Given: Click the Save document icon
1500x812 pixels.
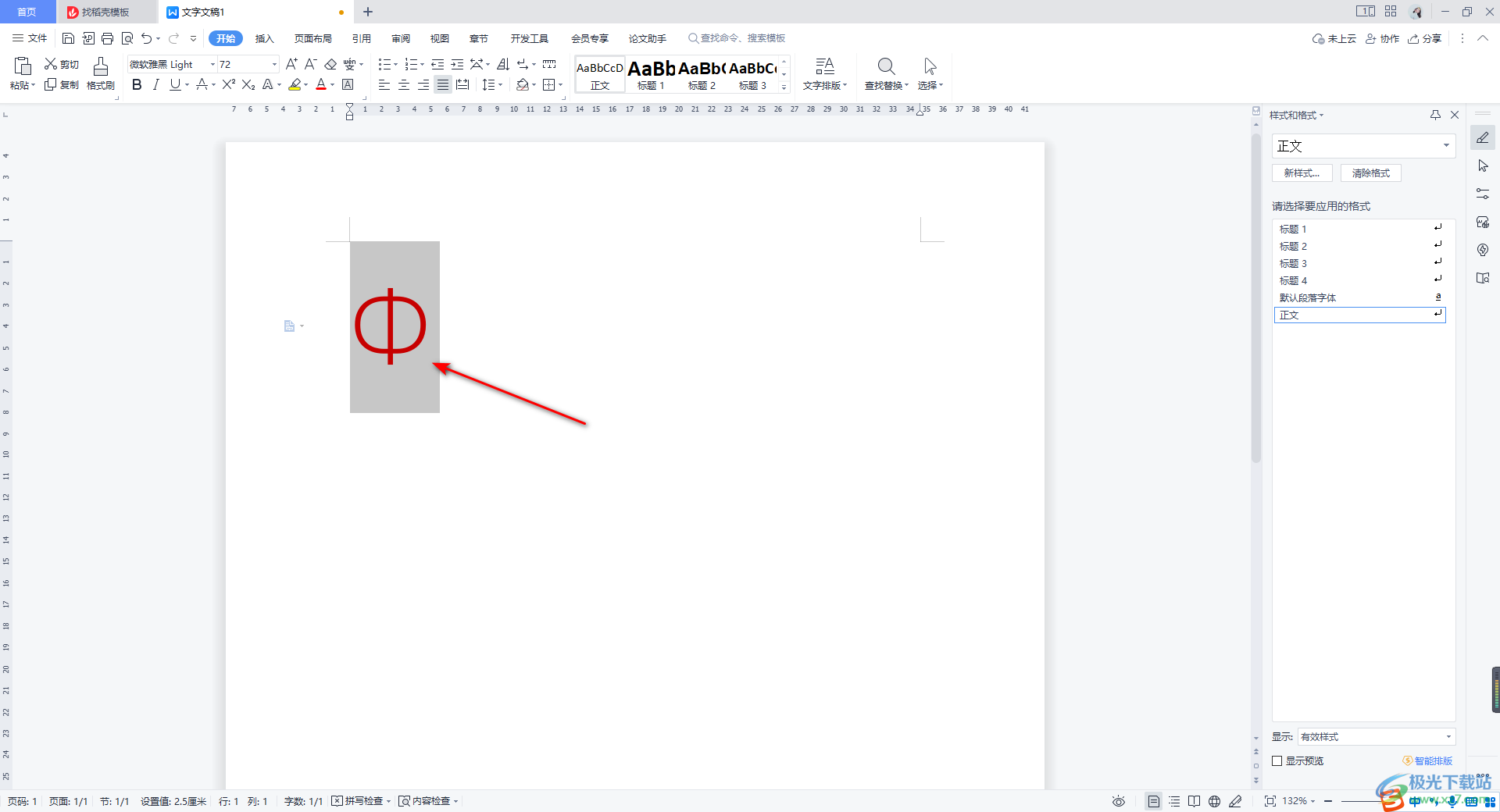Looking at the screenshot, I should coord(68,38).
